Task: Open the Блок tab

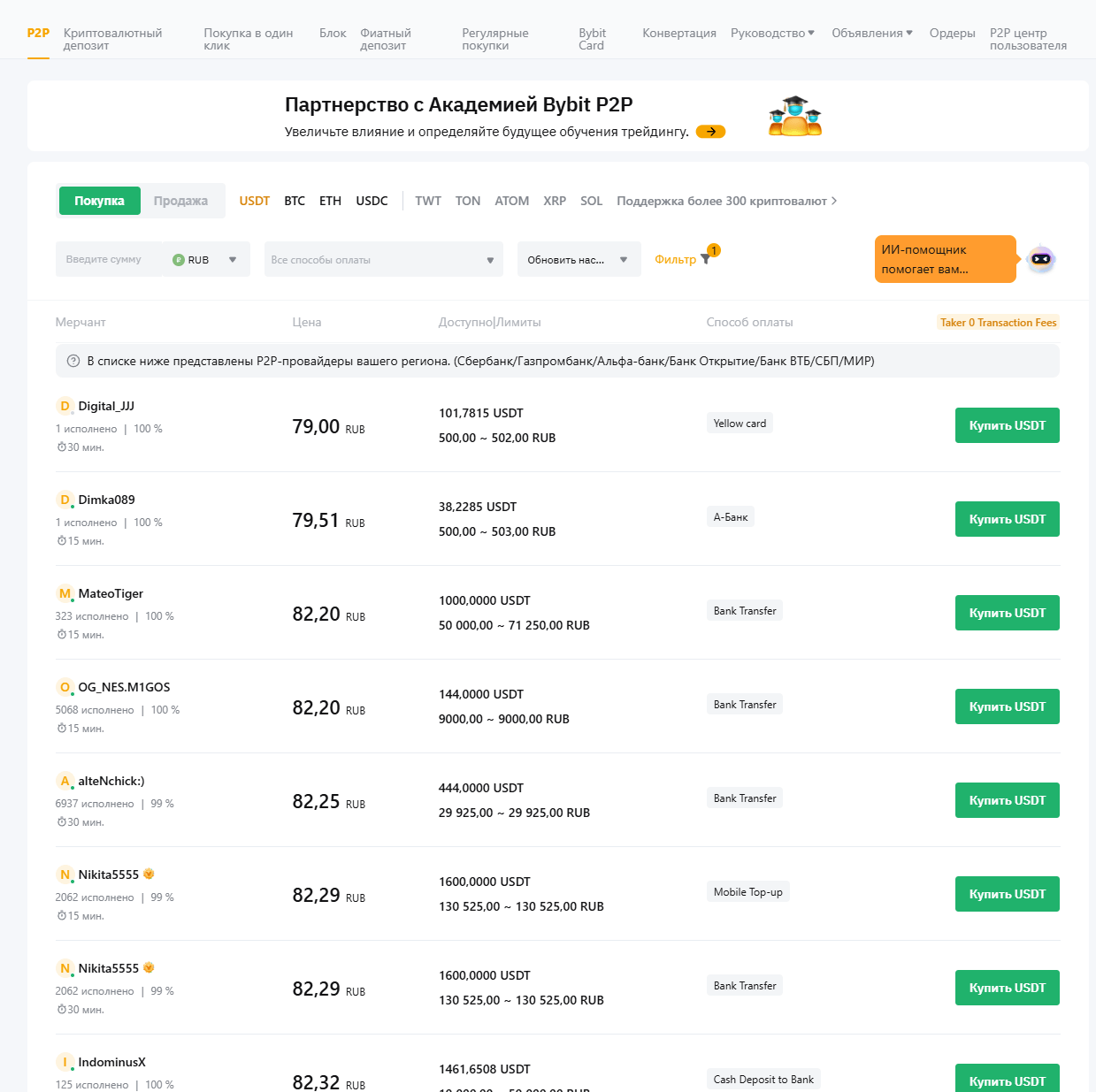Action: pos(333,33)
